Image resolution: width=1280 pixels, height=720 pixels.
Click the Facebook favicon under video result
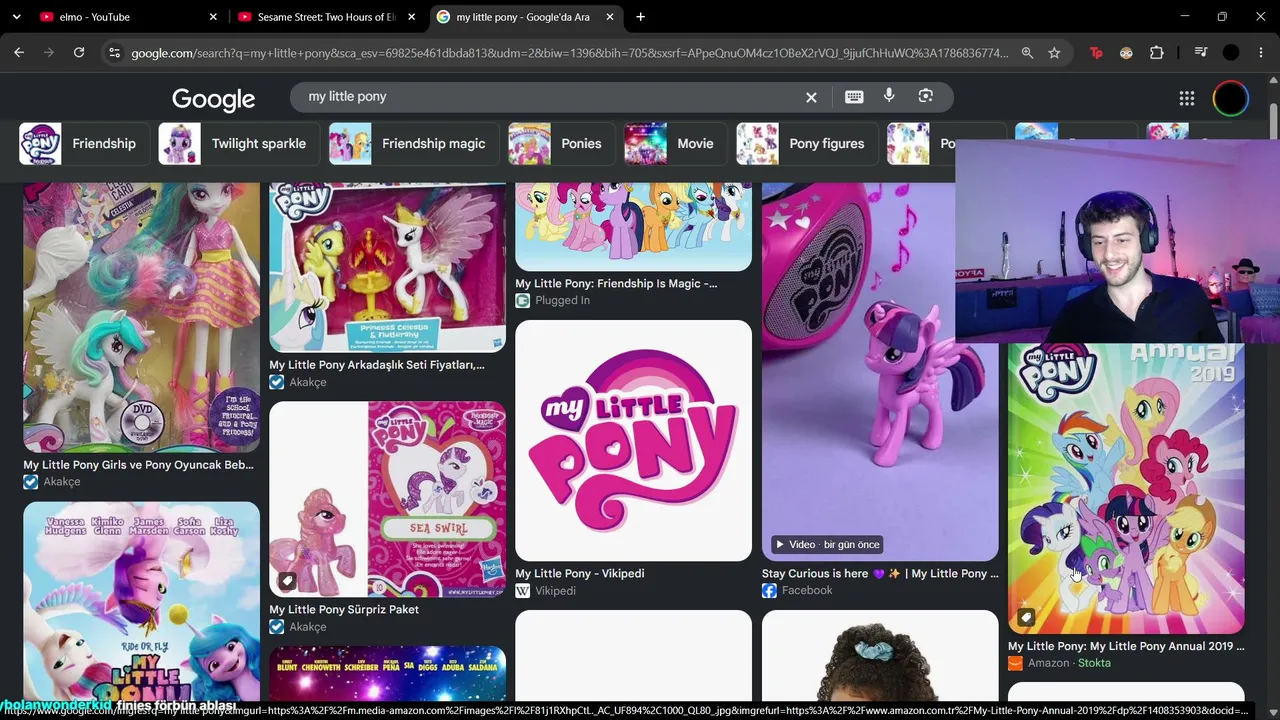click(x=769, y=591)
